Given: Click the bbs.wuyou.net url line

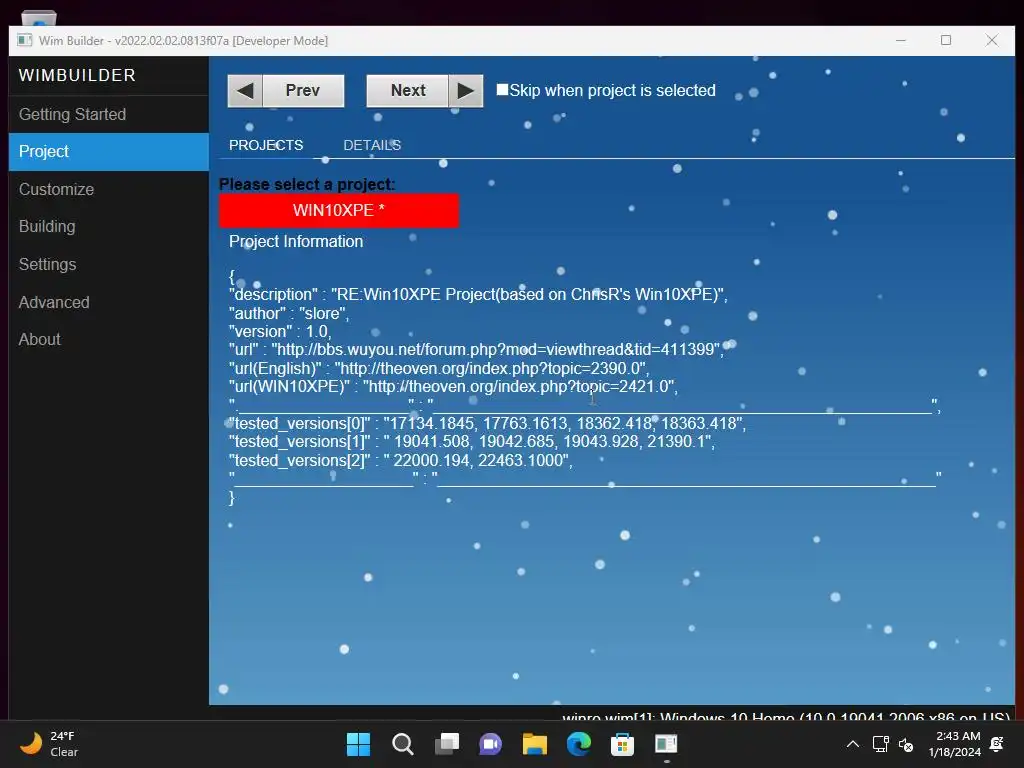Looking at the screenshot, I should 477,349.
